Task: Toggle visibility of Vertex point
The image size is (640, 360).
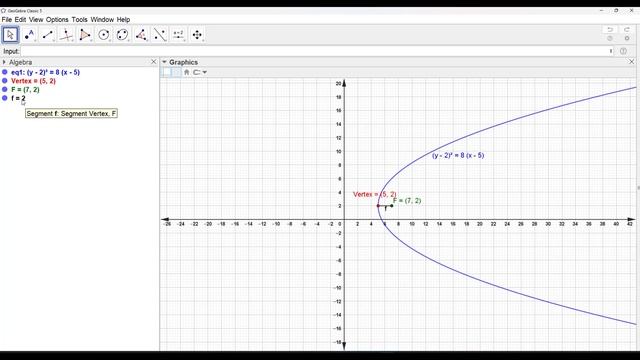Action: [x=5, y=81]
